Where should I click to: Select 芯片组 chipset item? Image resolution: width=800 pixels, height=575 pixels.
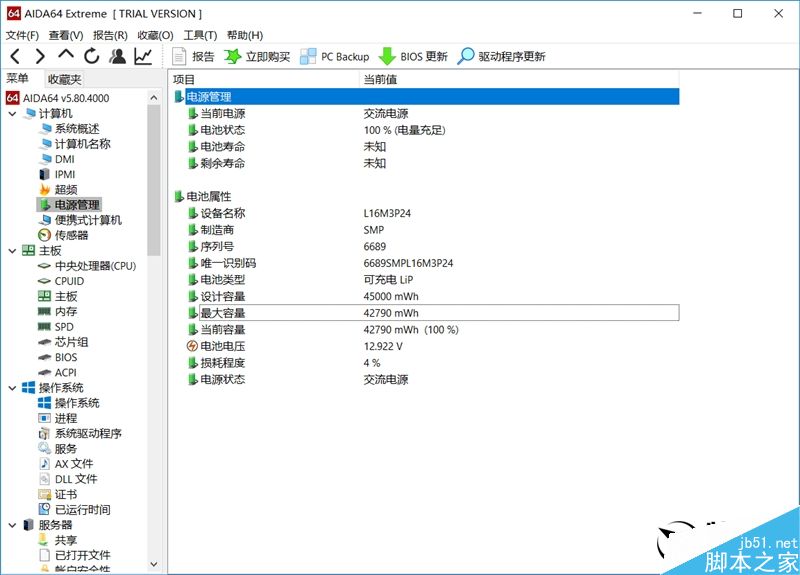pyautogui.click(x=64, y=342)
